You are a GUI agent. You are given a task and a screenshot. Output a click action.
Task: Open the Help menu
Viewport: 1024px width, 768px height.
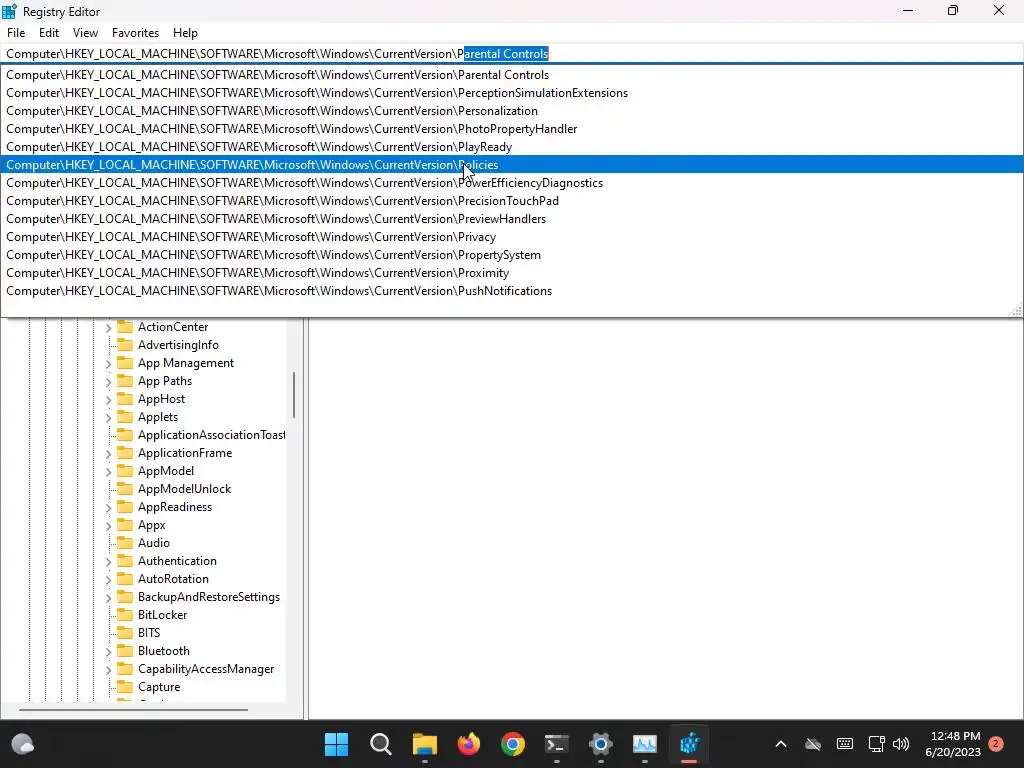click(x=185, y=33)
